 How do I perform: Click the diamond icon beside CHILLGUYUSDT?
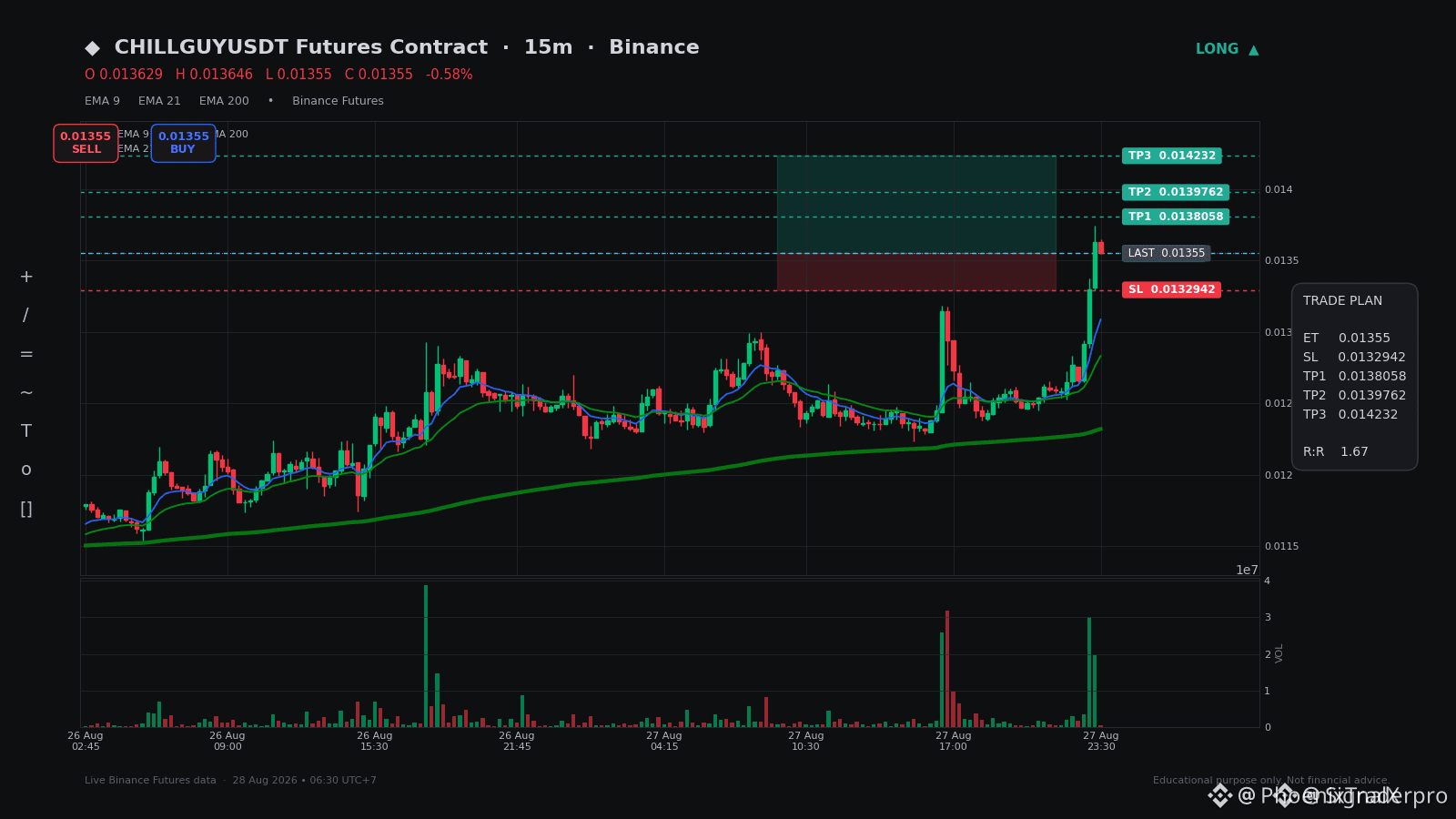(92, 48)
